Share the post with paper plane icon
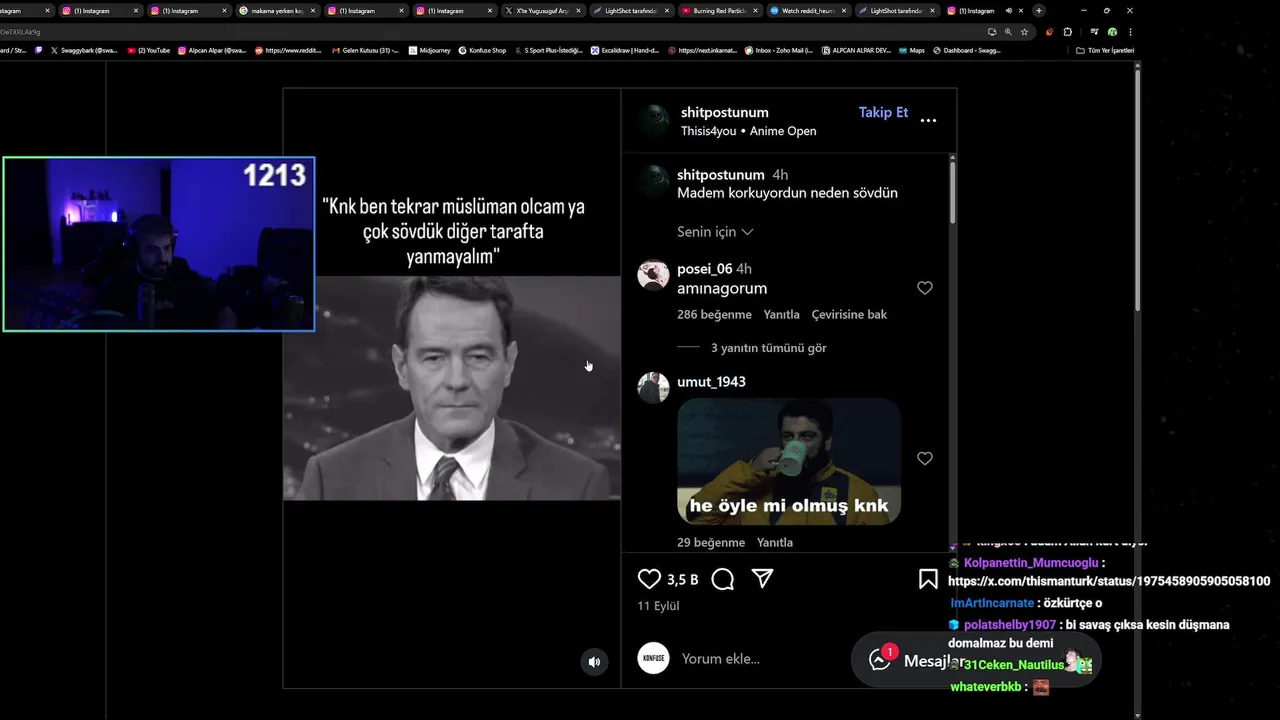This screenshot has height=720, width=1280. tap(763, 579)
